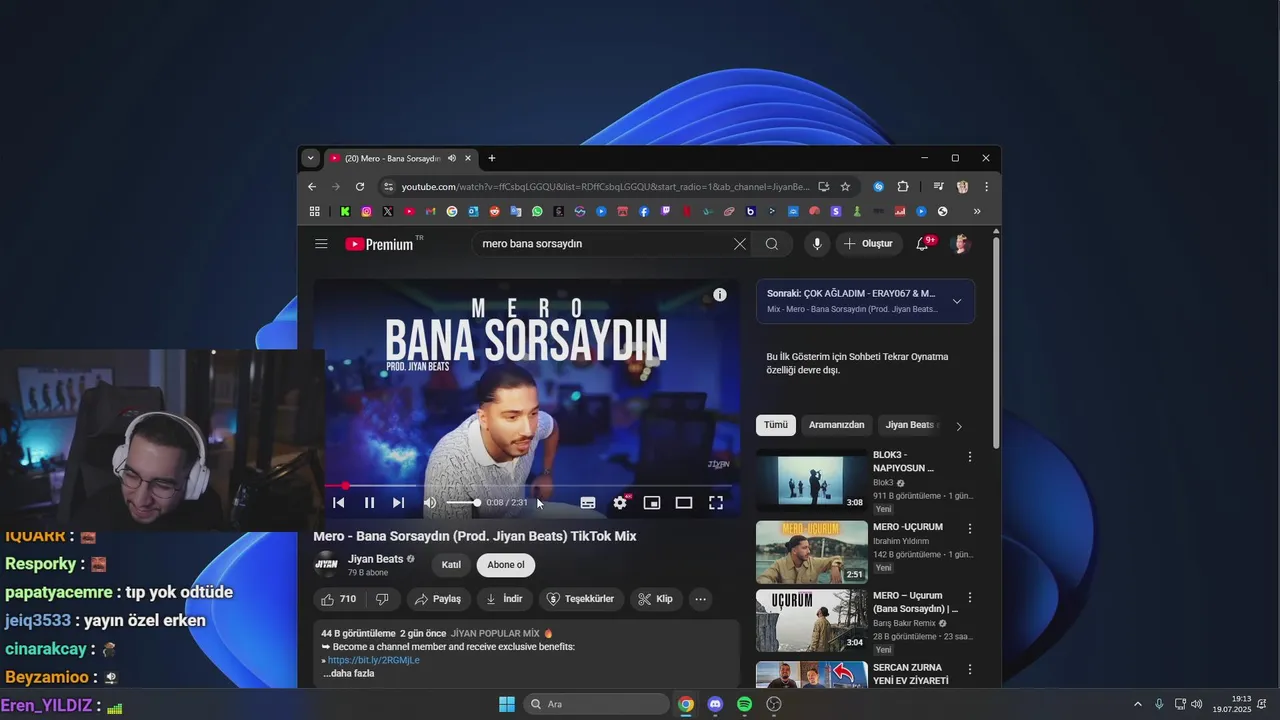
Task: Mute tab via speaker icon
Action: coord(452,158)
